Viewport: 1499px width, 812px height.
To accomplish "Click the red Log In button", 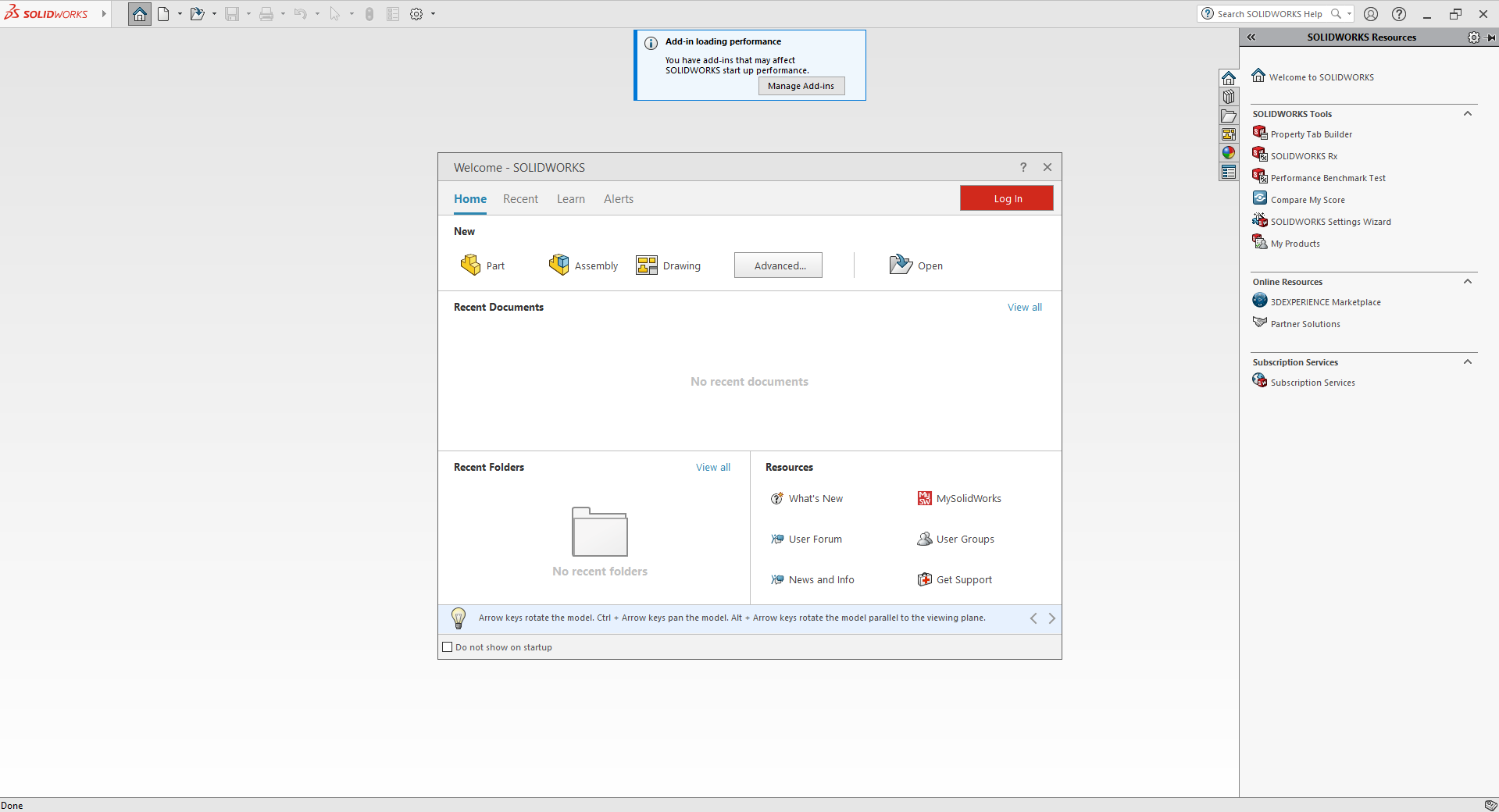I will coord(1007,198).
